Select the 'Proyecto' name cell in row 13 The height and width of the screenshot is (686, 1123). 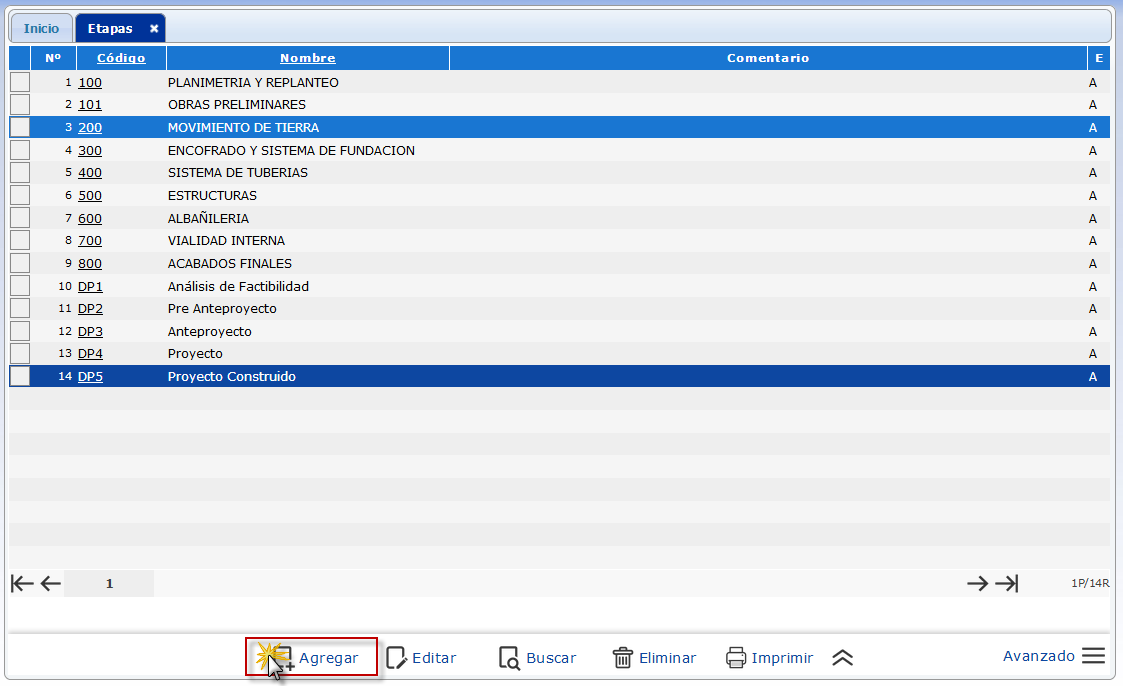pos(195,354)
